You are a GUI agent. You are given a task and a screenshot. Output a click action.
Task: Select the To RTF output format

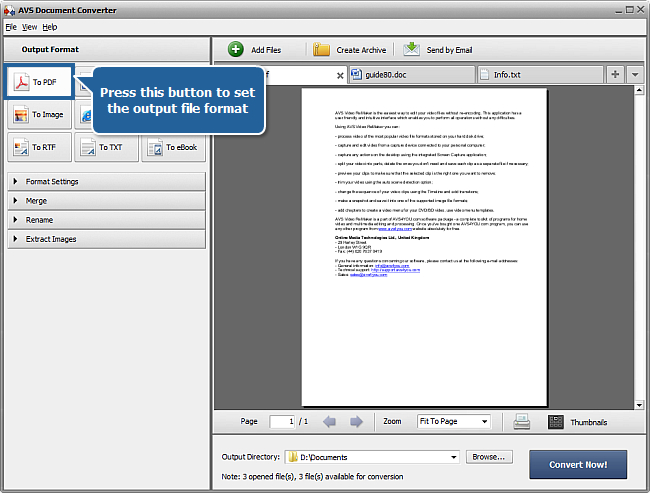coord(39,147)
